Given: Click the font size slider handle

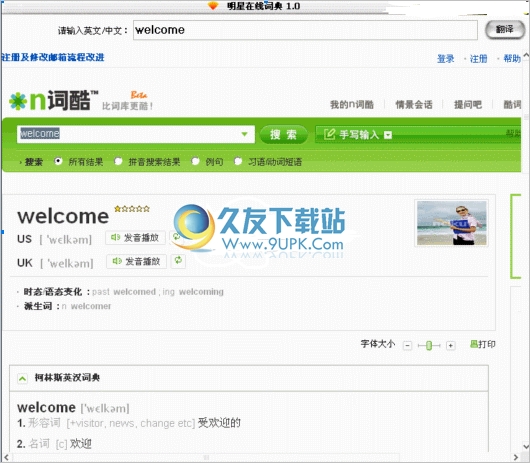Looking at the screenshot, I should (429, 345).
